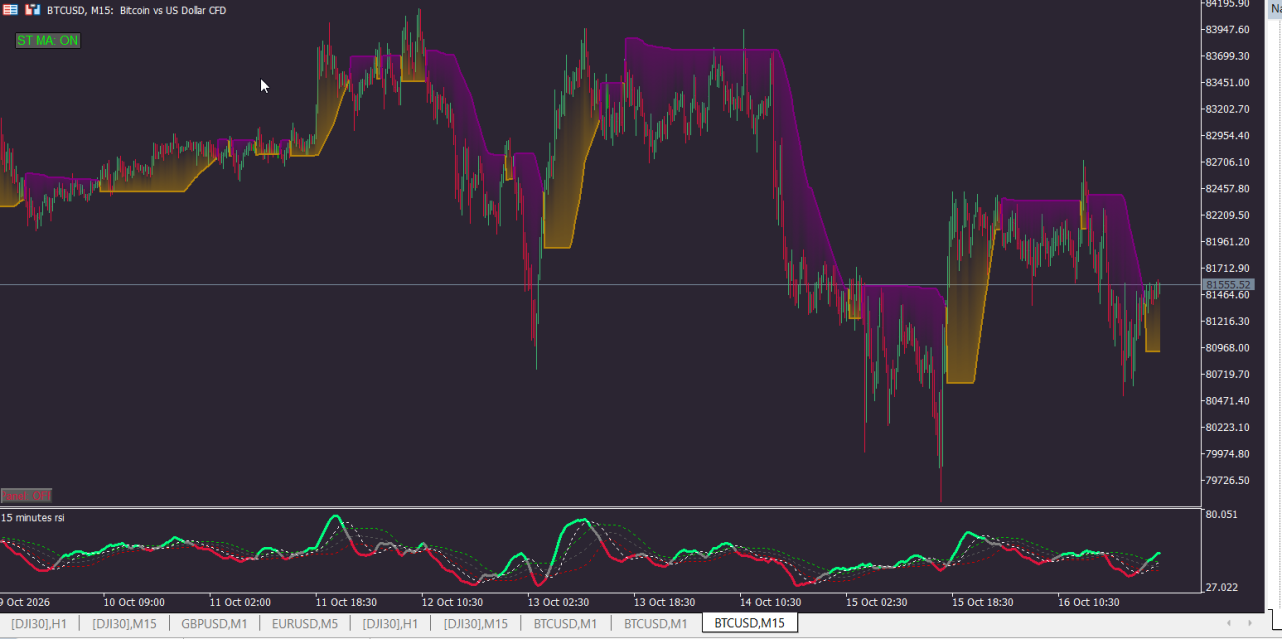Screen dimensions: 1282x639
Task: Click the separator between chart and RSI window
Action: point(600,507)
